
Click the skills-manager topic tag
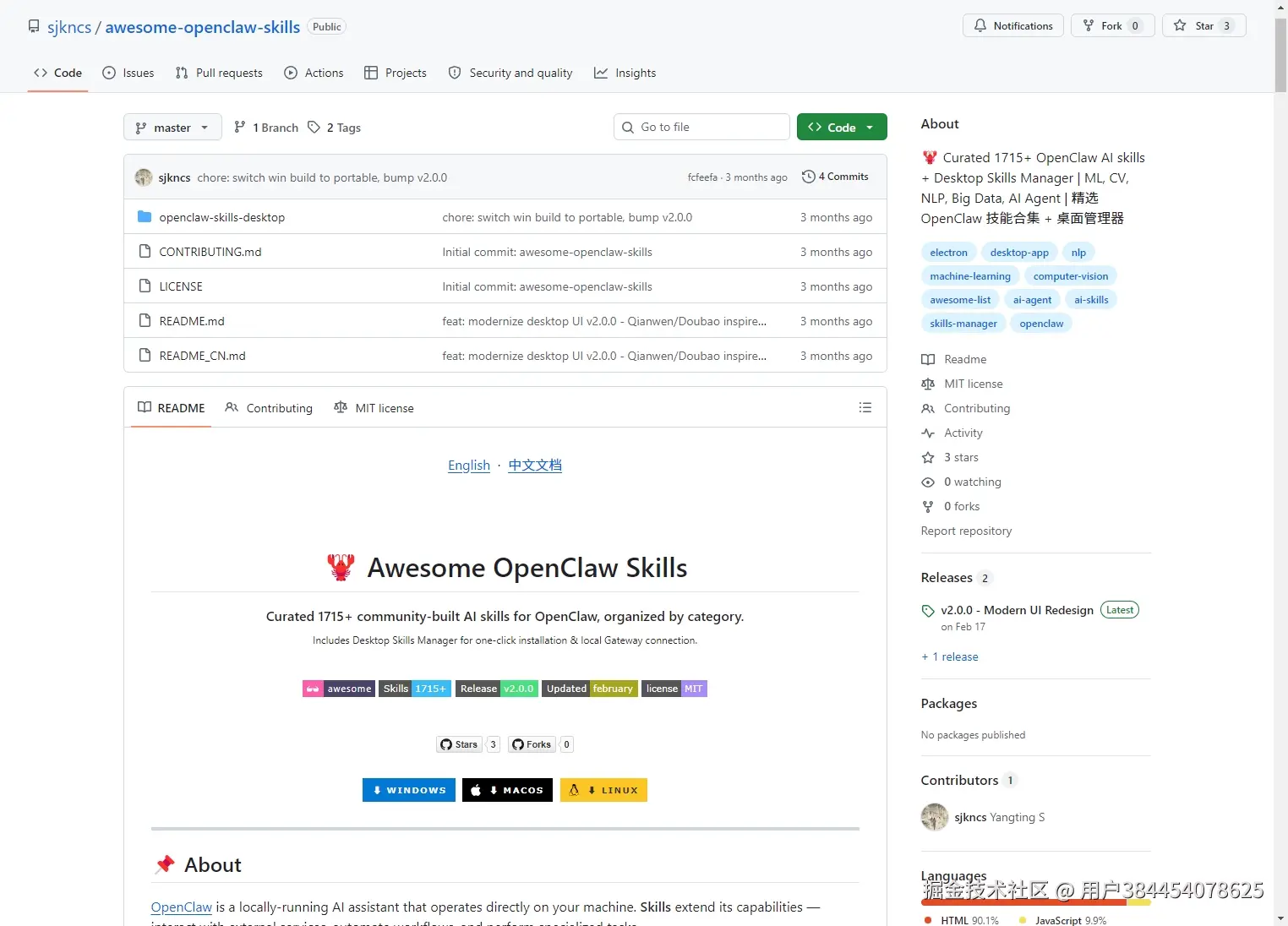click(x=963, y=324)
